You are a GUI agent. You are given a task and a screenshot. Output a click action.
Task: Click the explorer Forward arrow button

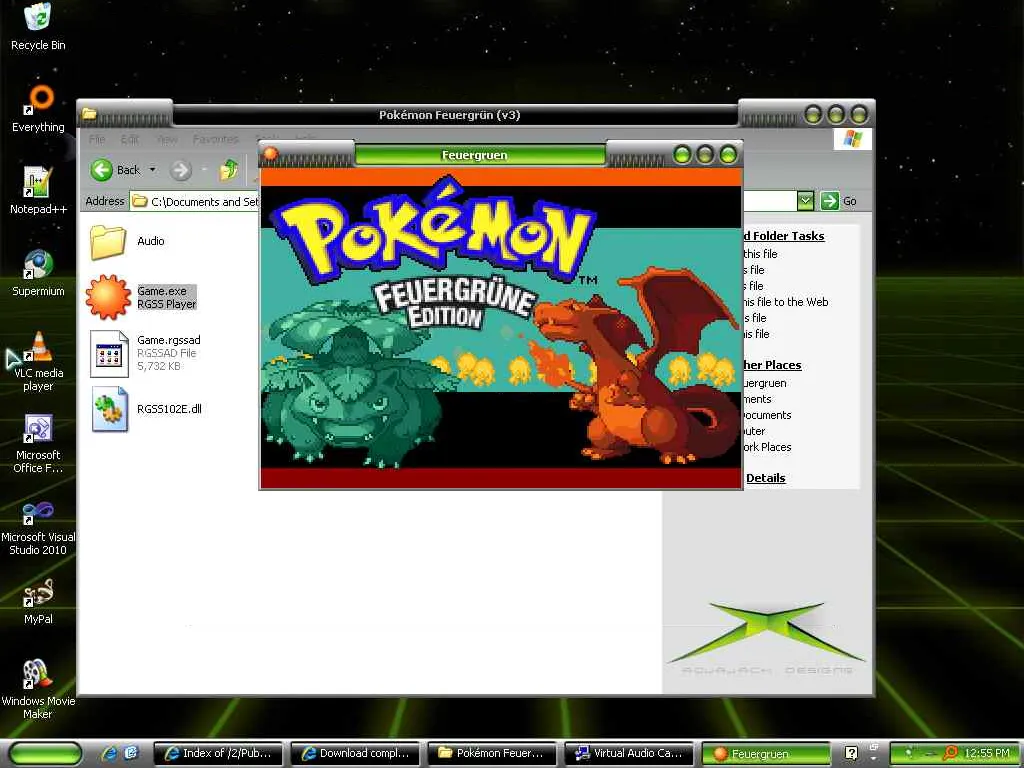point(181,170)
